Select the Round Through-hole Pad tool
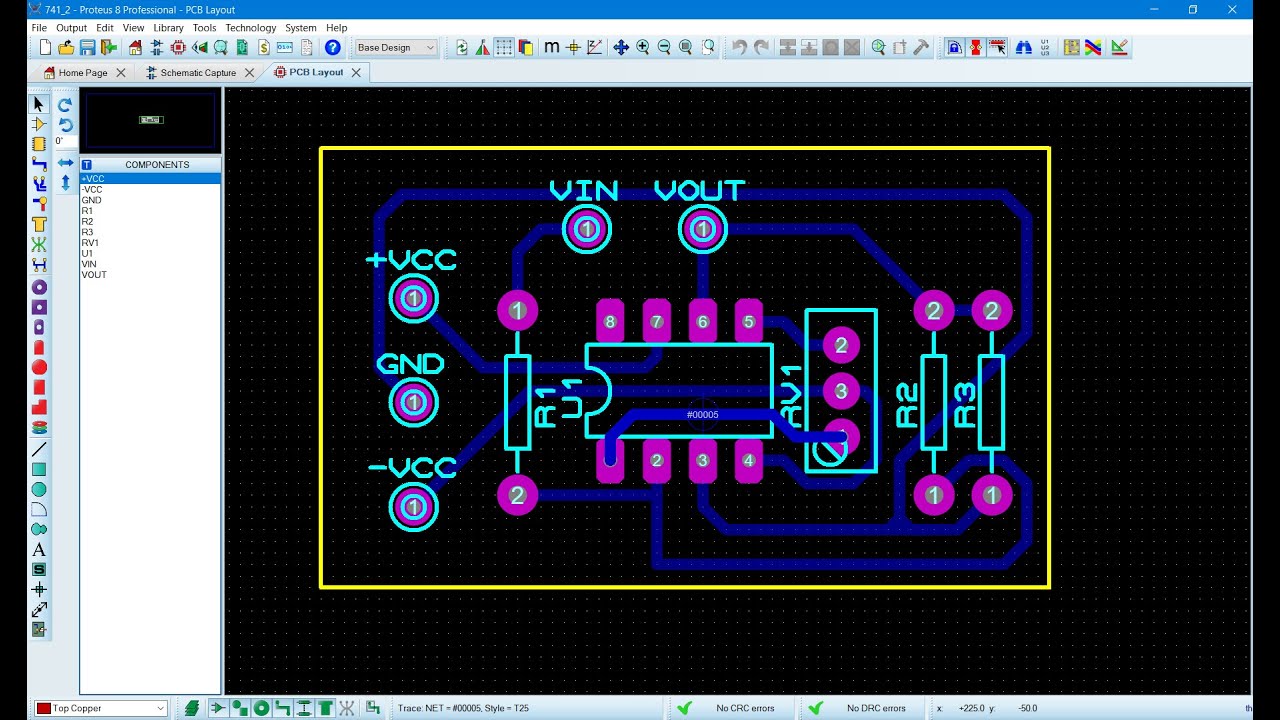The image size is (1280, 720). [39, 287]
